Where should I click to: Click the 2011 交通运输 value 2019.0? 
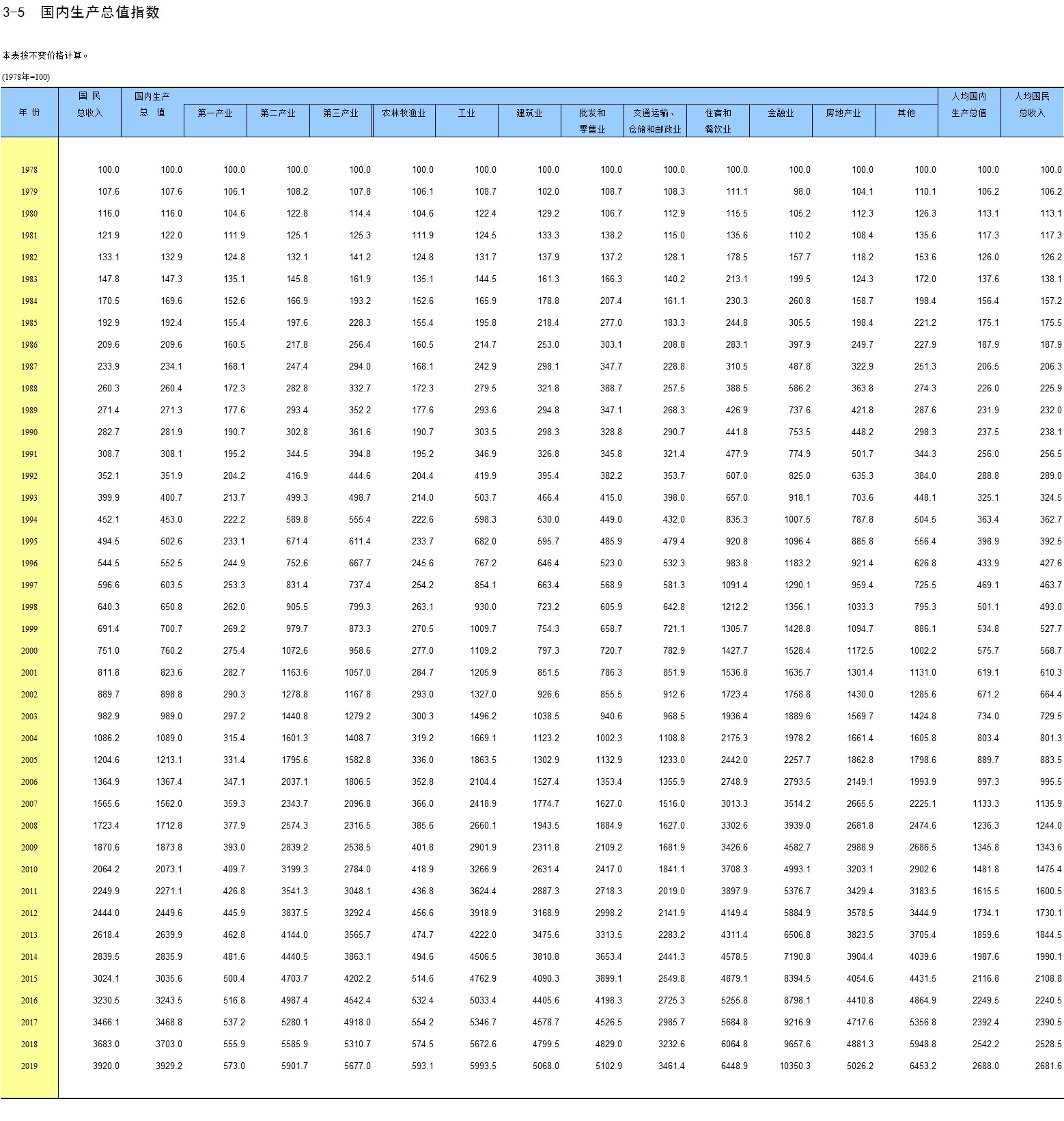pos(672,891)
